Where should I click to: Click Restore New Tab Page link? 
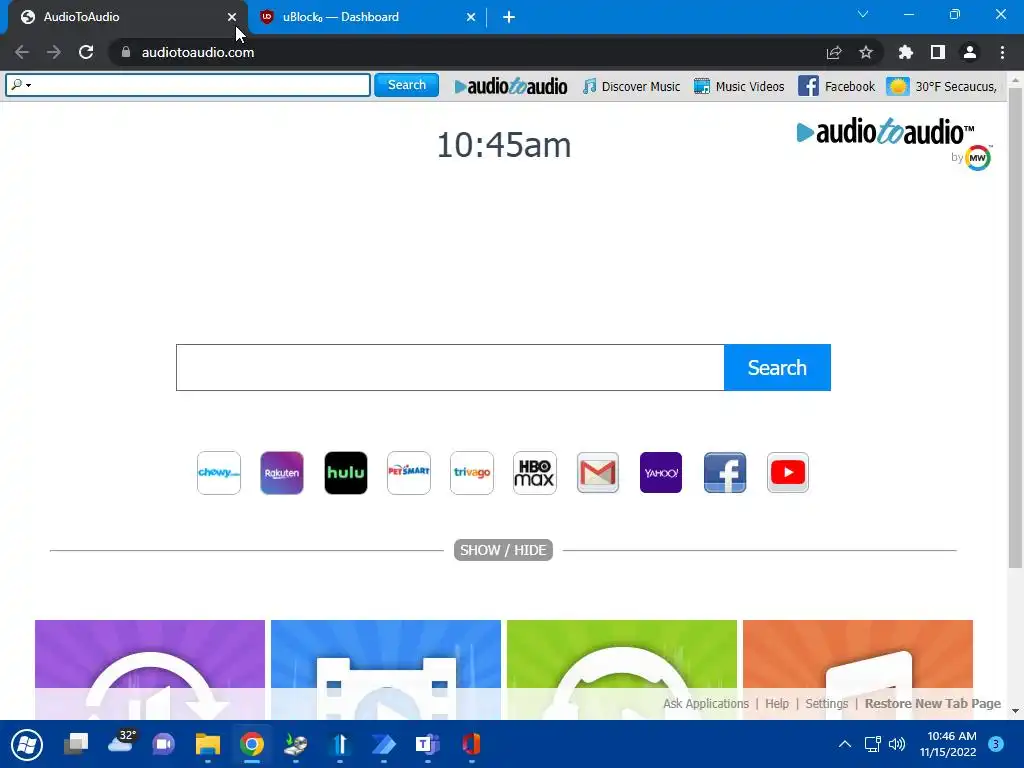[933, 703]
